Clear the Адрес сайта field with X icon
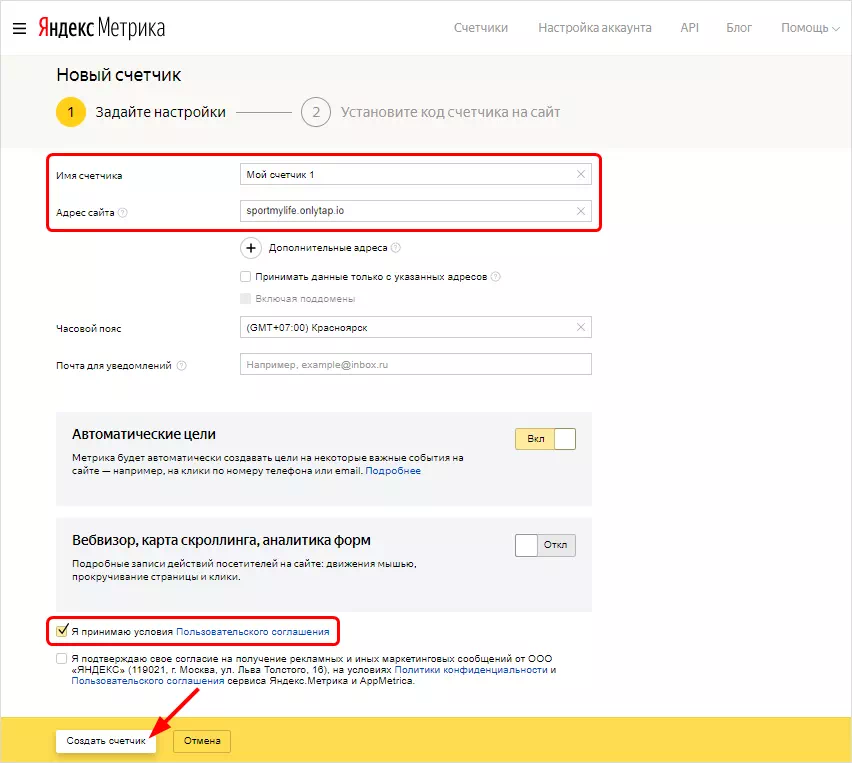This screenshot has width=852, height=763. (x=581, y=211)
